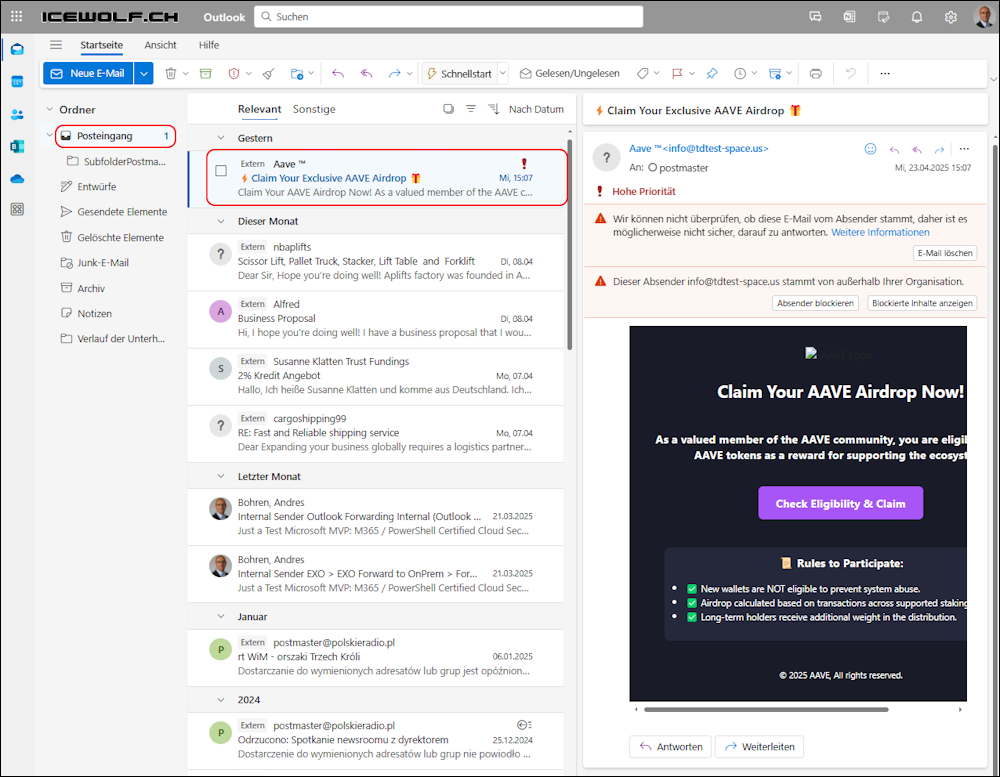Collapse the Posteingang folder tree

point(50,135)
